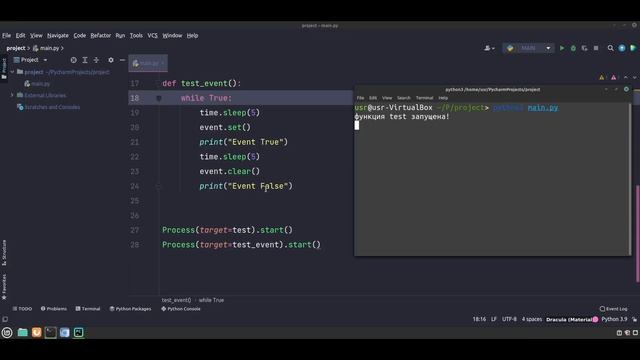Image resolution: width=640 pixels, height=360 pixels.
Task: Click the blue round updates icon in toolbar
Action: pos(622,48)
